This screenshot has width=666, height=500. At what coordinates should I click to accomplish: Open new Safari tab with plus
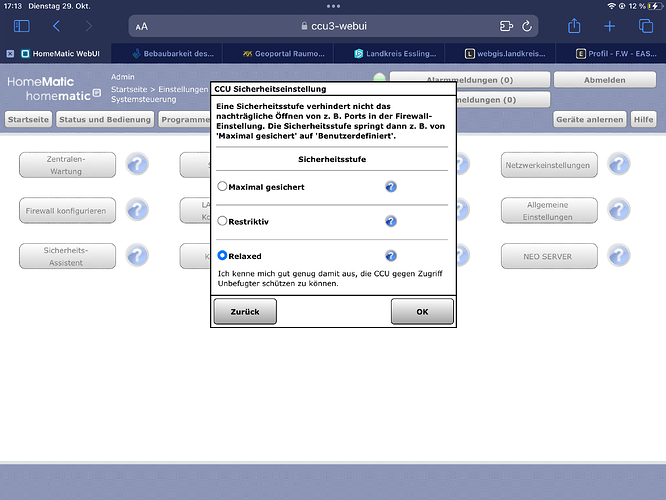pyautogui.click(x=609, y=26)
